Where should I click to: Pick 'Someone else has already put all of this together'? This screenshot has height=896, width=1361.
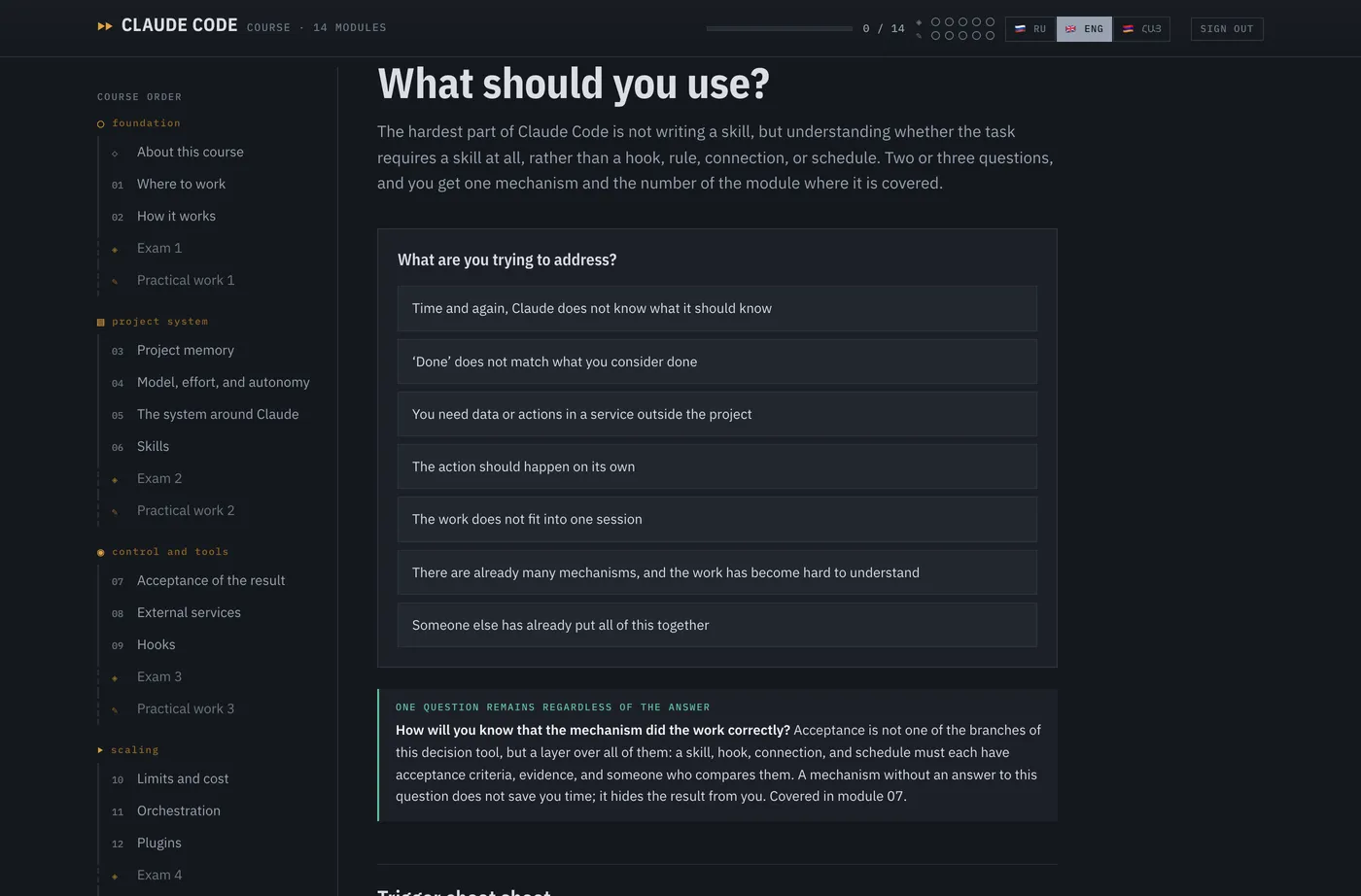pos(717,625)
